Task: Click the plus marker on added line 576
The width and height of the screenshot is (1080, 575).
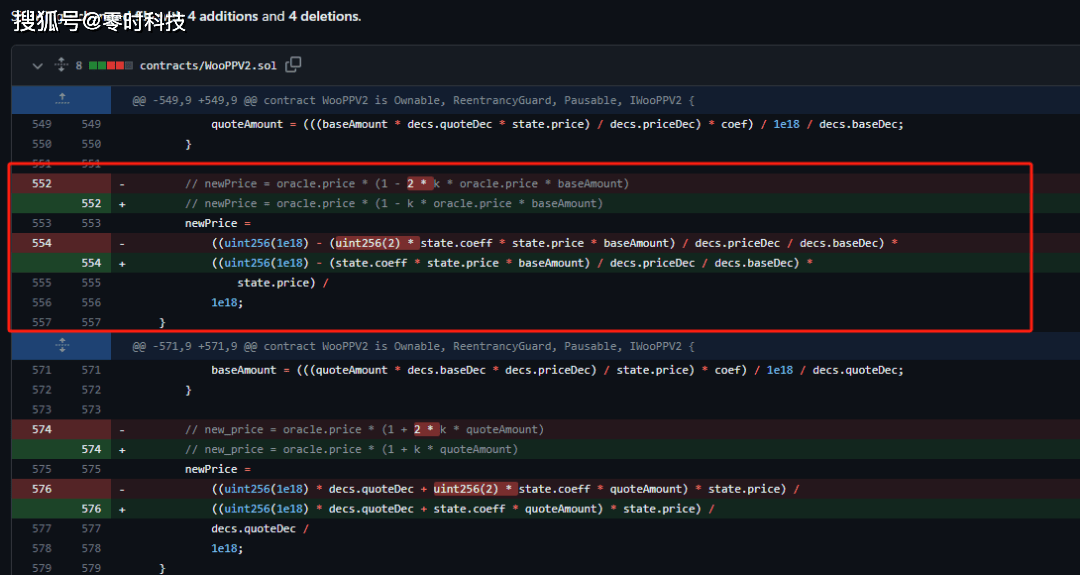Action: coord(122,509)
